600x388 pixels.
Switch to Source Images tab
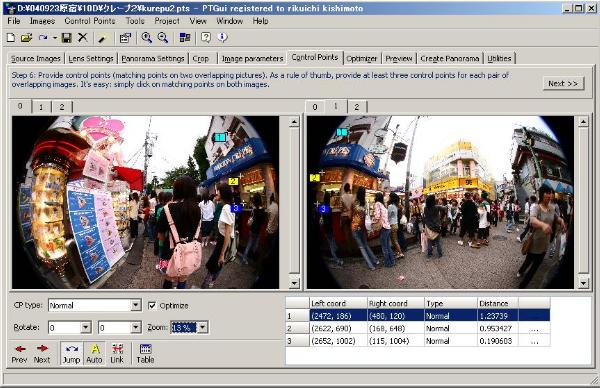[36, 59]
